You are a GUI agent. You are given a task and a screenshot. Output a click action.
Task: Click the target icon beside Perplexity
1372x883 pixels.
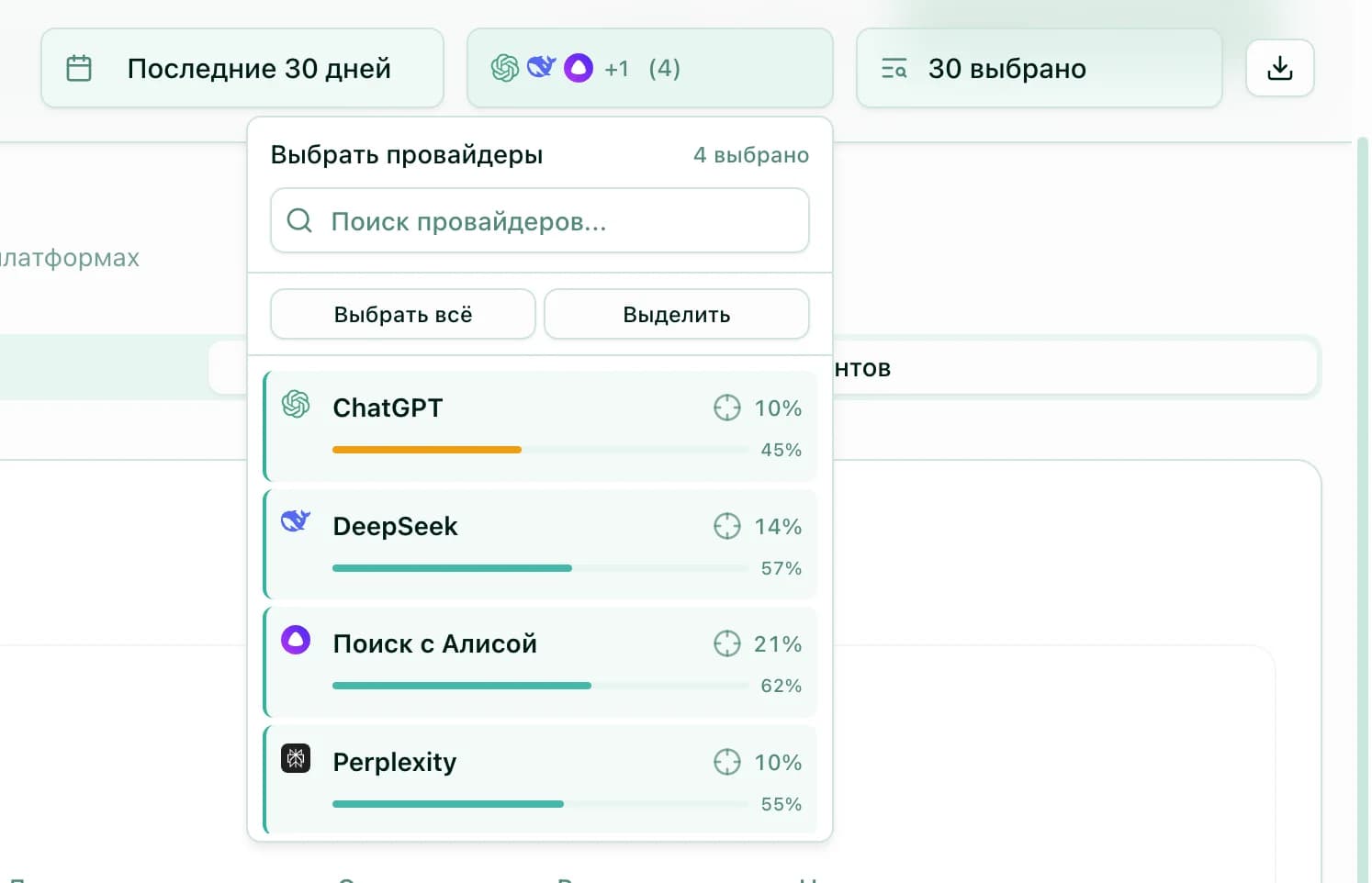point(726,762)
